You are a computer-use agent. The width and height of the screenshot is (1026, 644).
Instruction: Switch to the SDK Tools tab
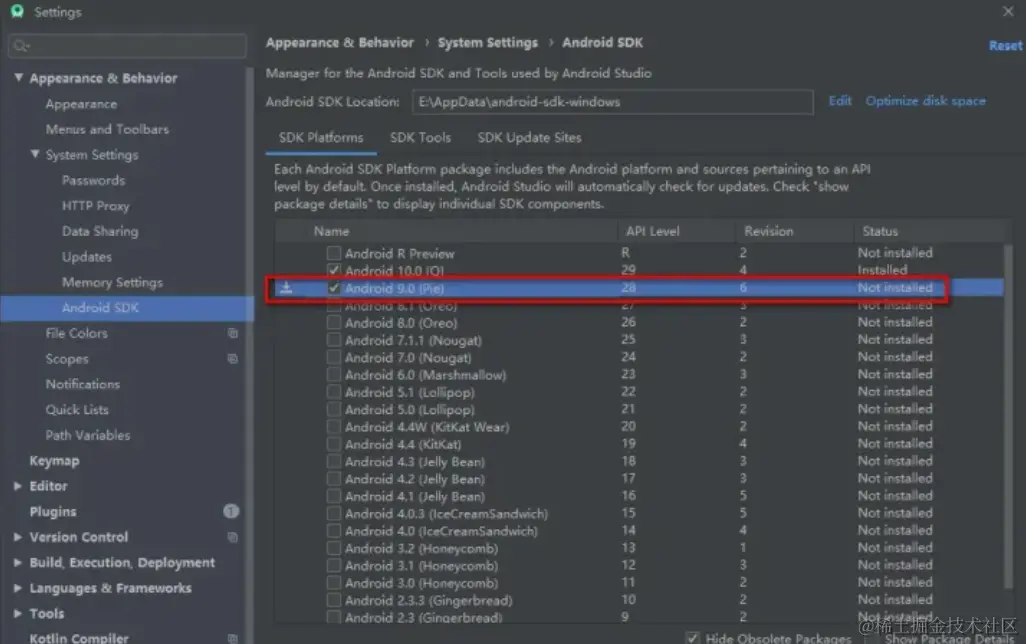[420, 138]
